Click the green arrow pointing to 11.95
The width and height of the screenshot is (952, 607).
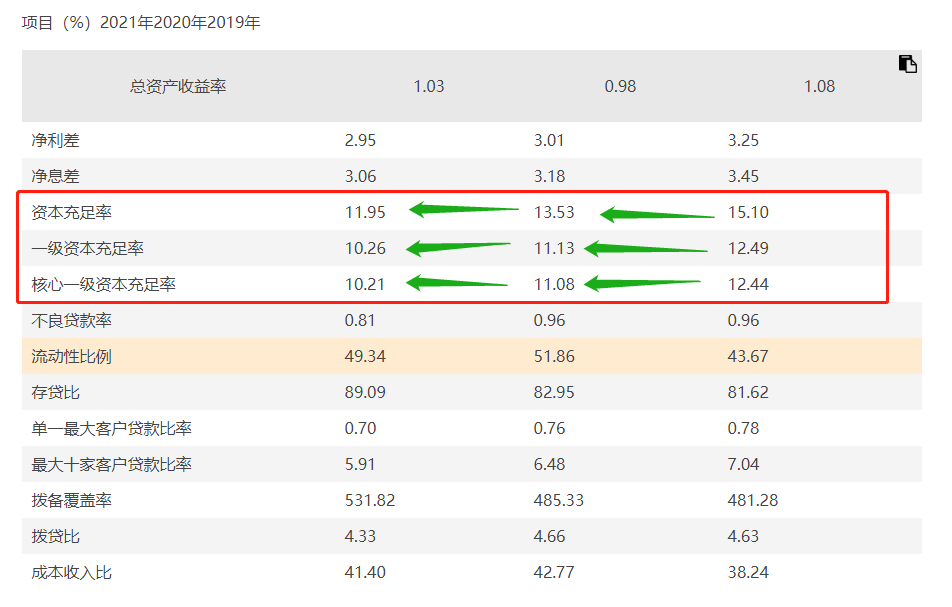click(463, 210)
